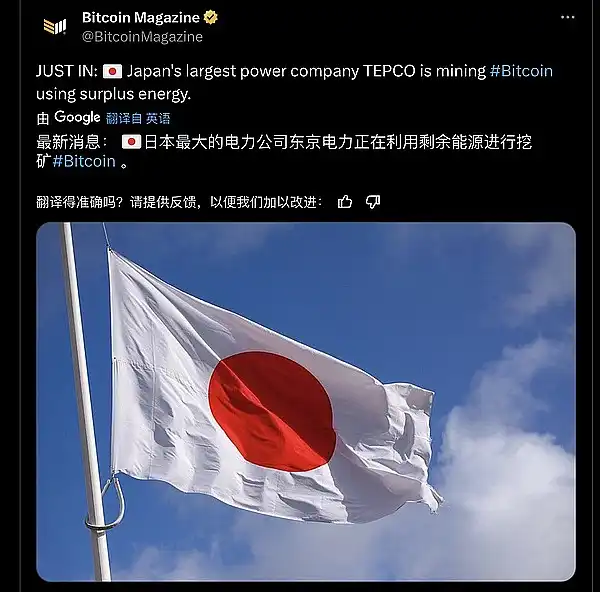Image resolution: width=600 pixels, height=592 pixels.
Task: Click the 英语 source language label
Action: click(x=158, y=118)
